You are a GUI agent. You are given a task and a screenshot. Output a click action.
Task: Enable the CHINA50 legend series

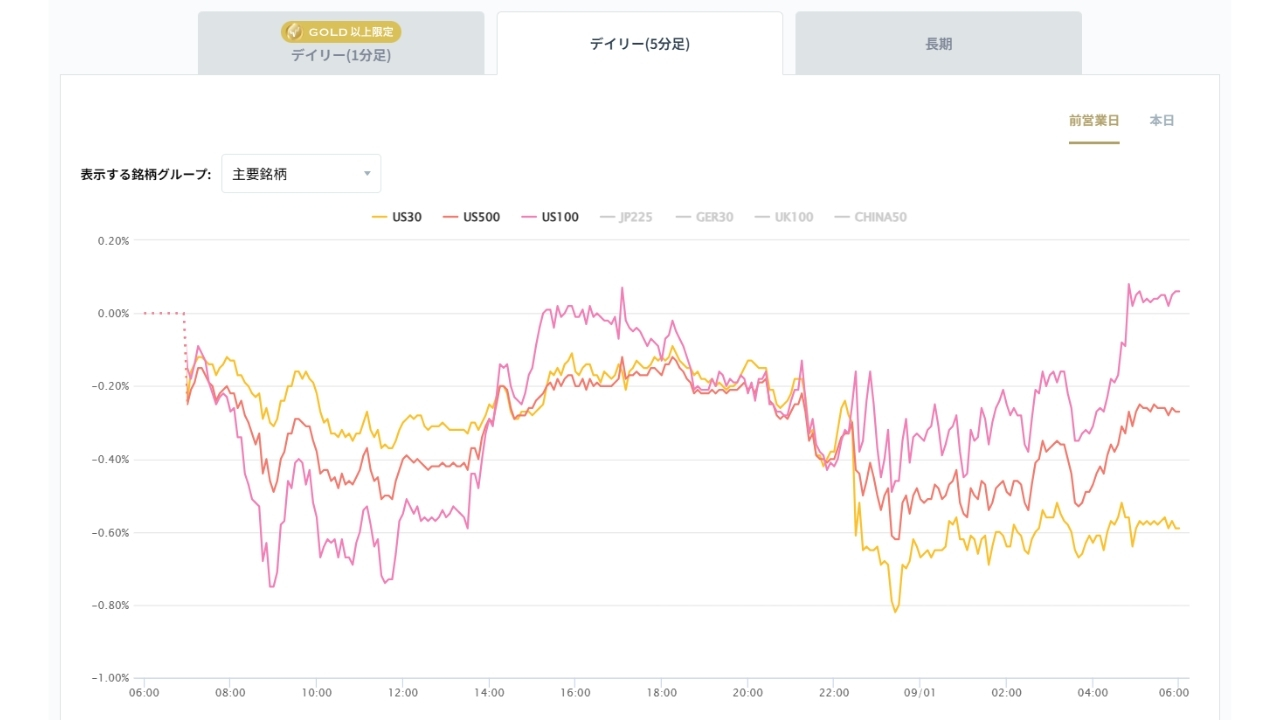pos(870,217)
